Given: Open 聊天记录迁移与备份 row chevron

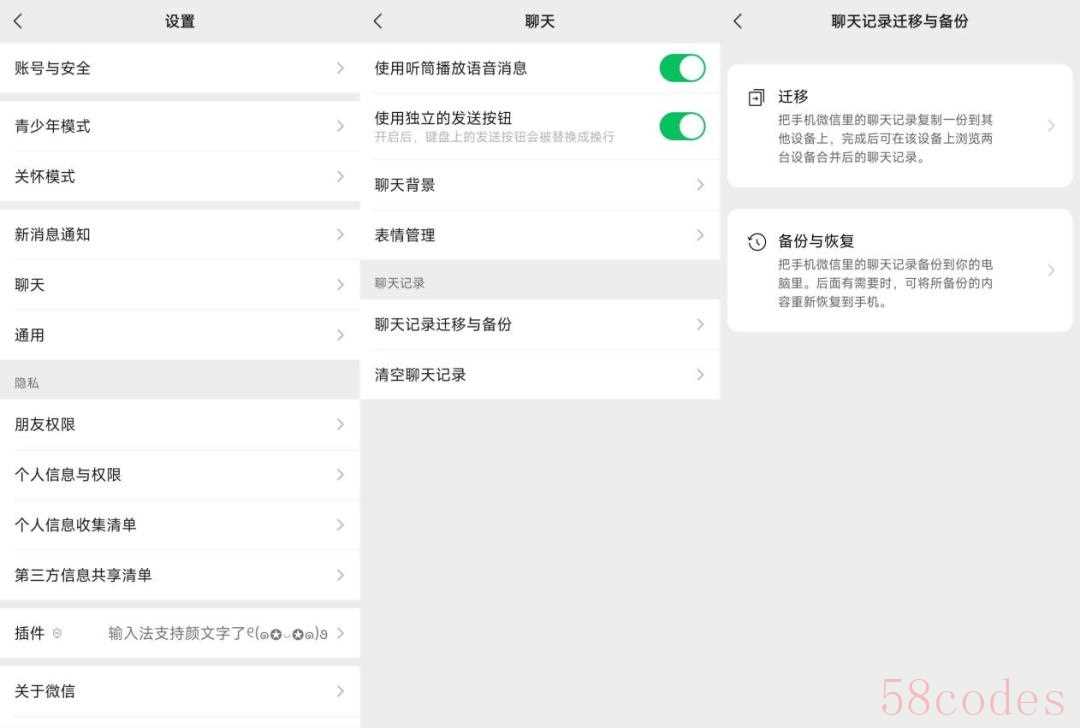Looking at the screenshot, I should [x=700, y=324].
